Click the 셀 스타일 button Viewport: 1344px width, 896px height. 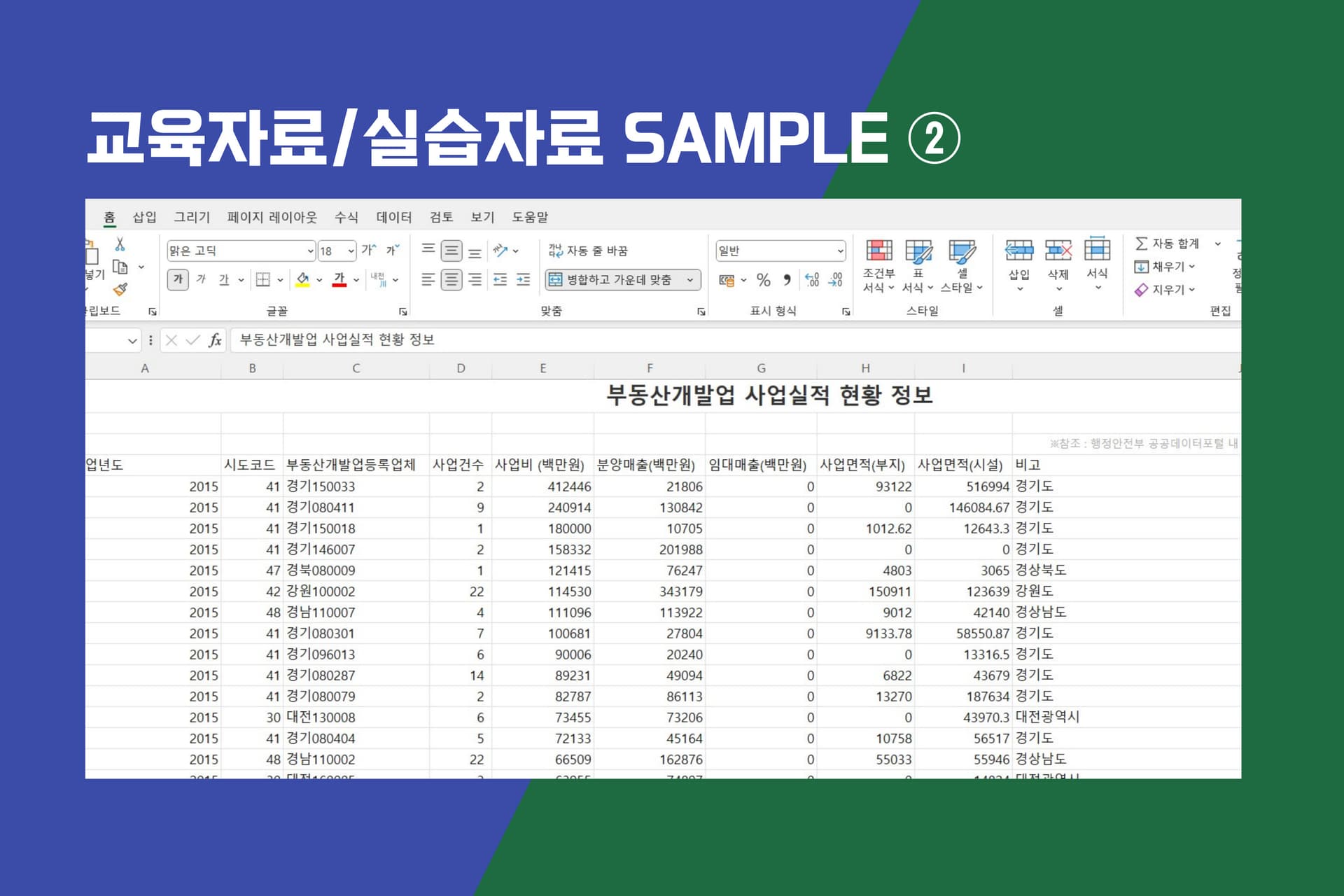point(962,266)
